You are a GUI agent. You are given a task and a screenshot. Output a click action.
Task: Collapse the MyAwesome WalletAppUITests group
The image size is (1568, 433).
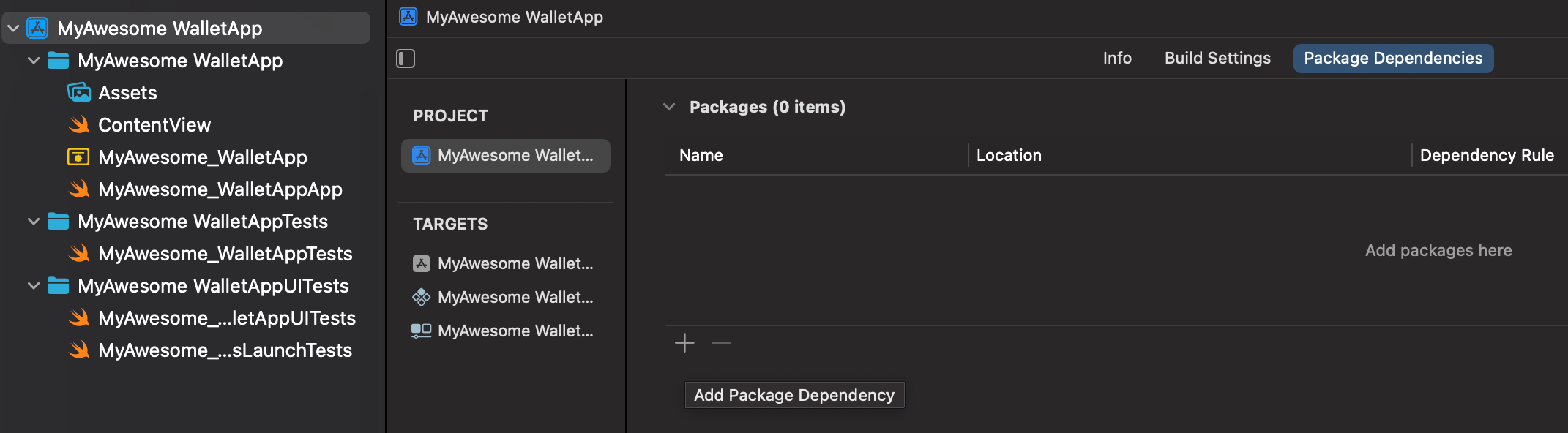(34, 286)
